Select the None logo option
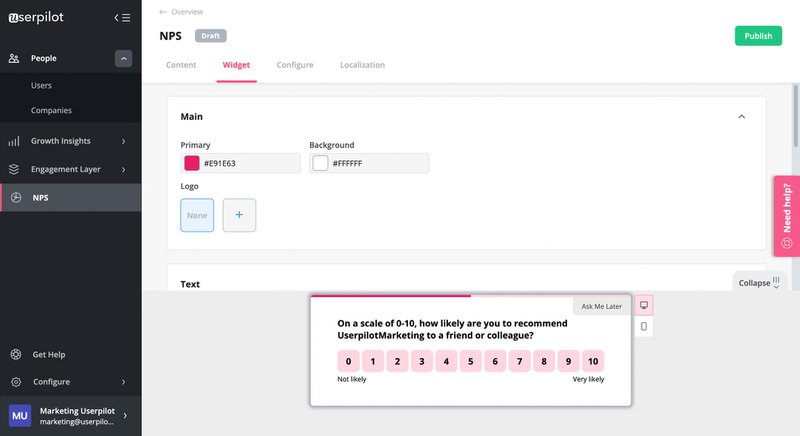Screen dimensions: 800x436 197,215
